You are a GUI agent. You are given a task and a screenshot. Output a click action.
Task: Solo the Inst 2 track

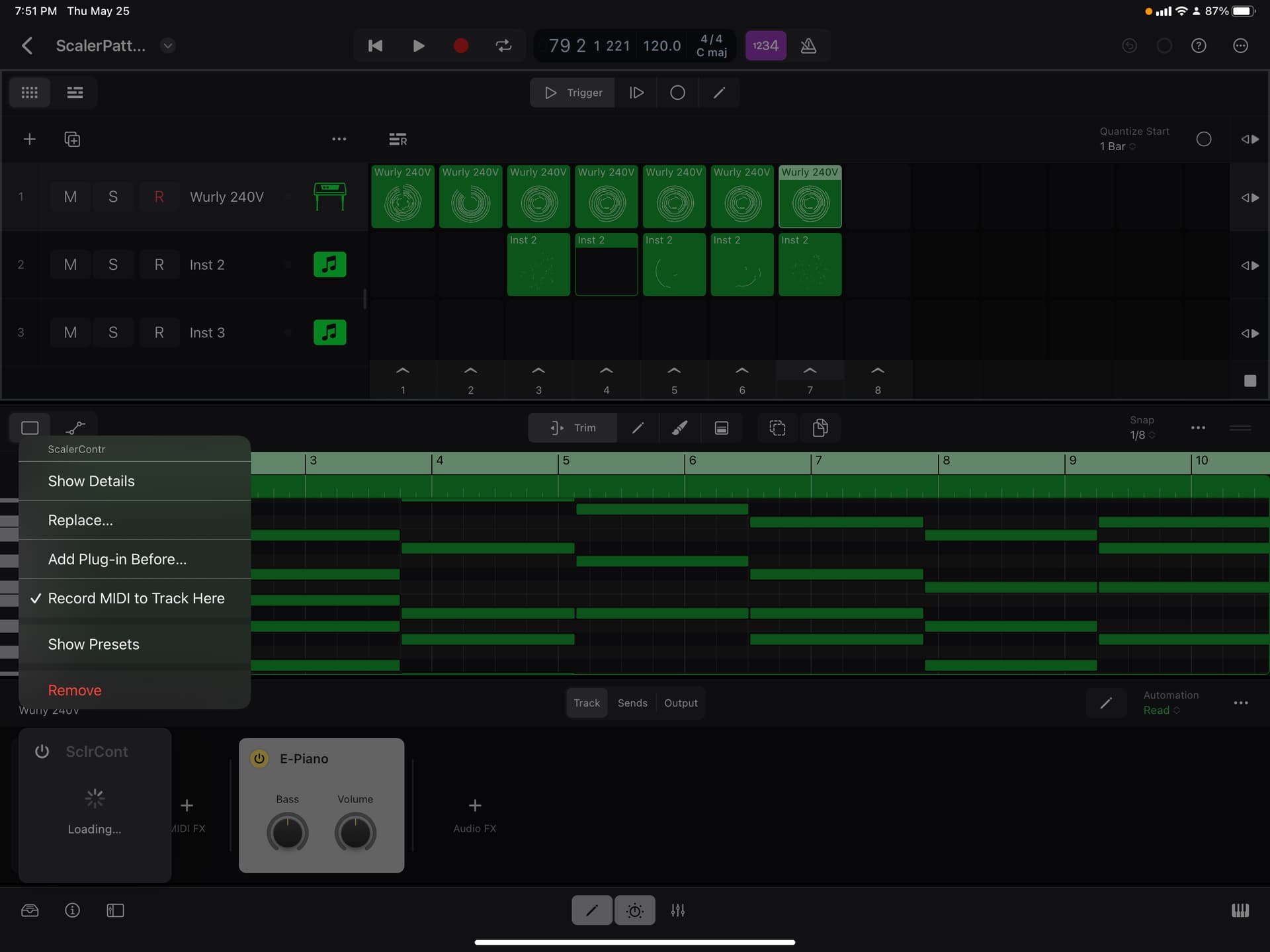pyautogui.click(x=113, y=265)
